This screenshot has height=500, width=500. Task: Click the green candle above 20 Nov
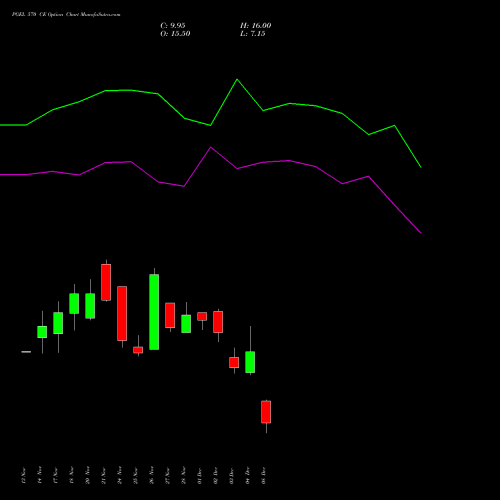pos(90,306)
